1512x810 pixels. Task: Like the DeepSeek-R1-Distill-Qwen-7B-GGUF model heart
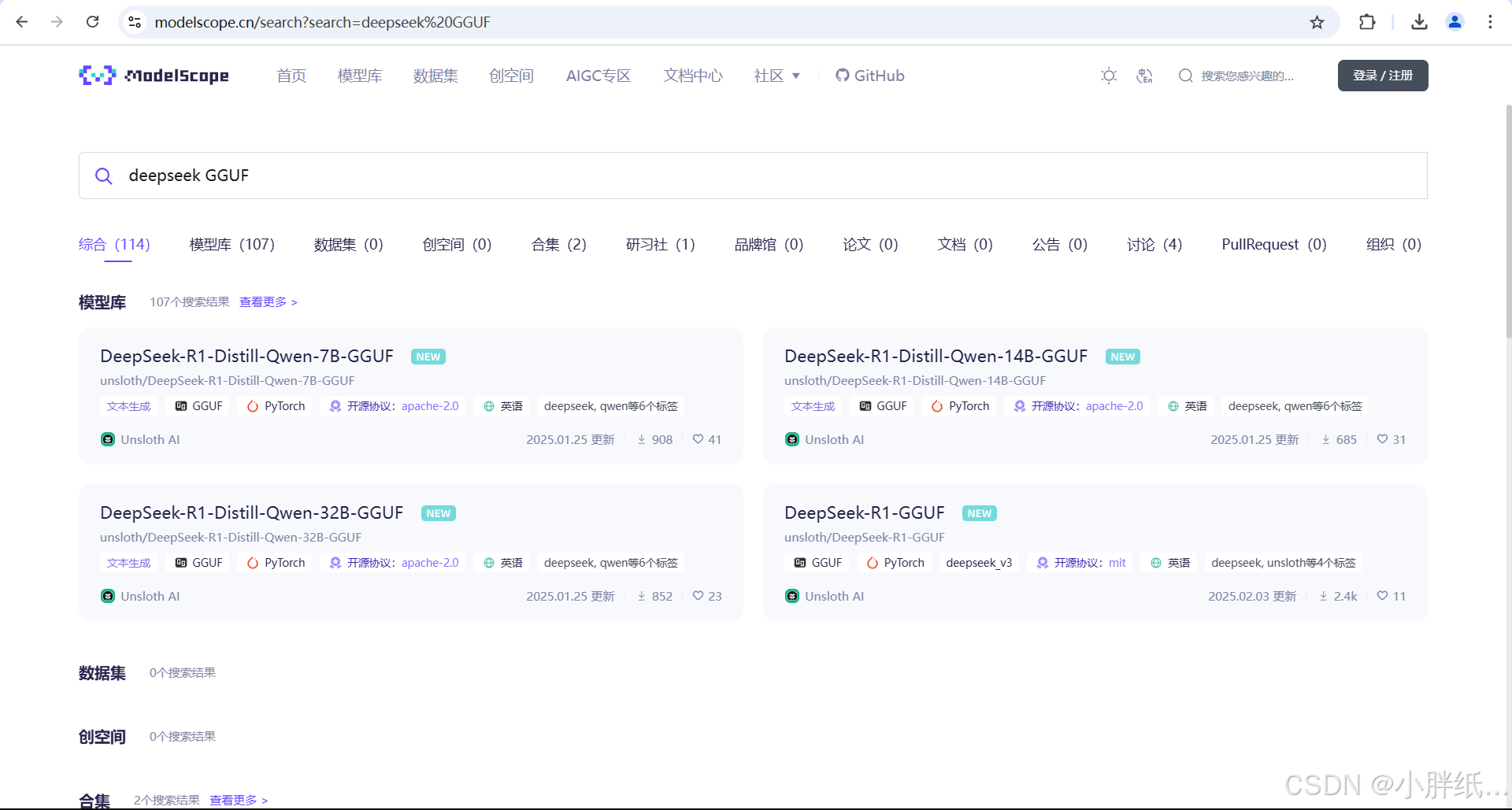click(698, 439)
